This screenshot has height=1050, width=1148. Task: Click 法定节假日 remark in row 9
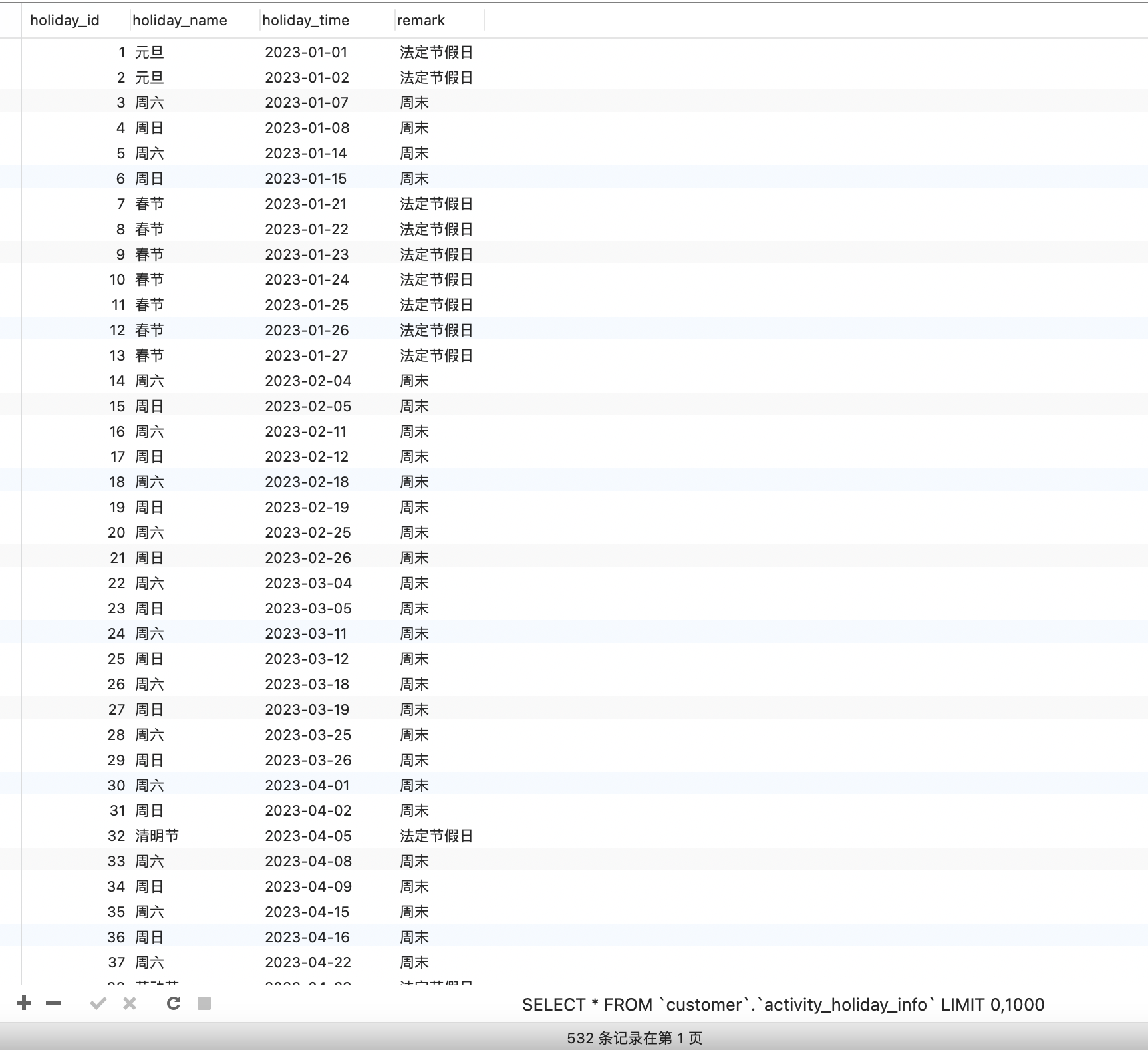tap(436, 254)
